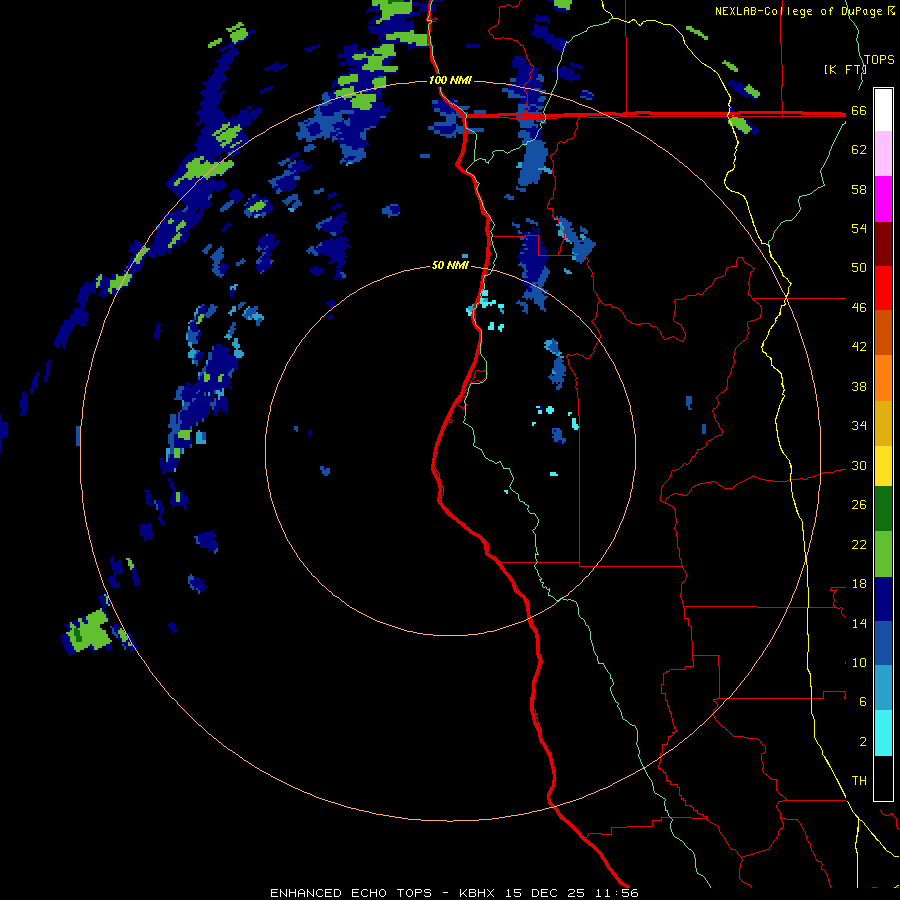Click the "ENHANCED ECHO TOPS" footer title
The width and height of the screenshot is (900, 900).
pos(351,893)
